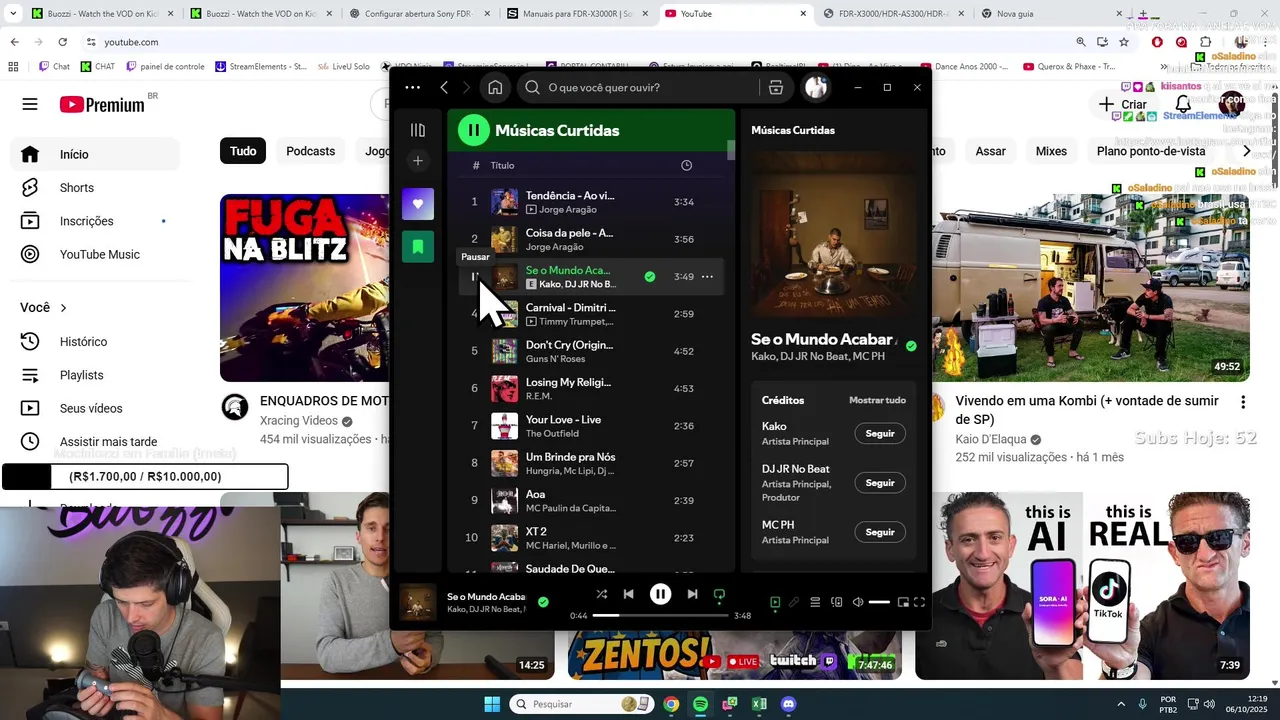Open Windows Start menu
Viewport: 1280px width, 720px height.
tap(492, 704)
